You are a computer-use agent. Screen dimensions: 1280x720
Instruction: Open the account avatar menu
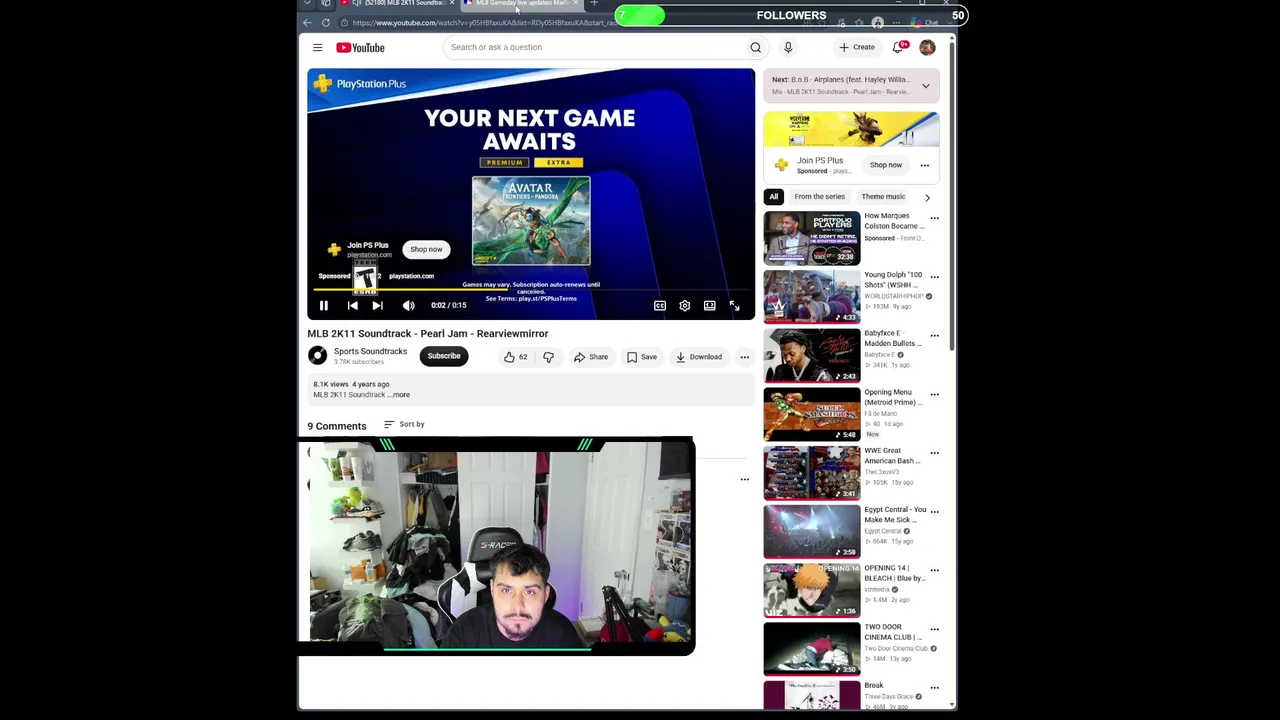coord(927,47)
